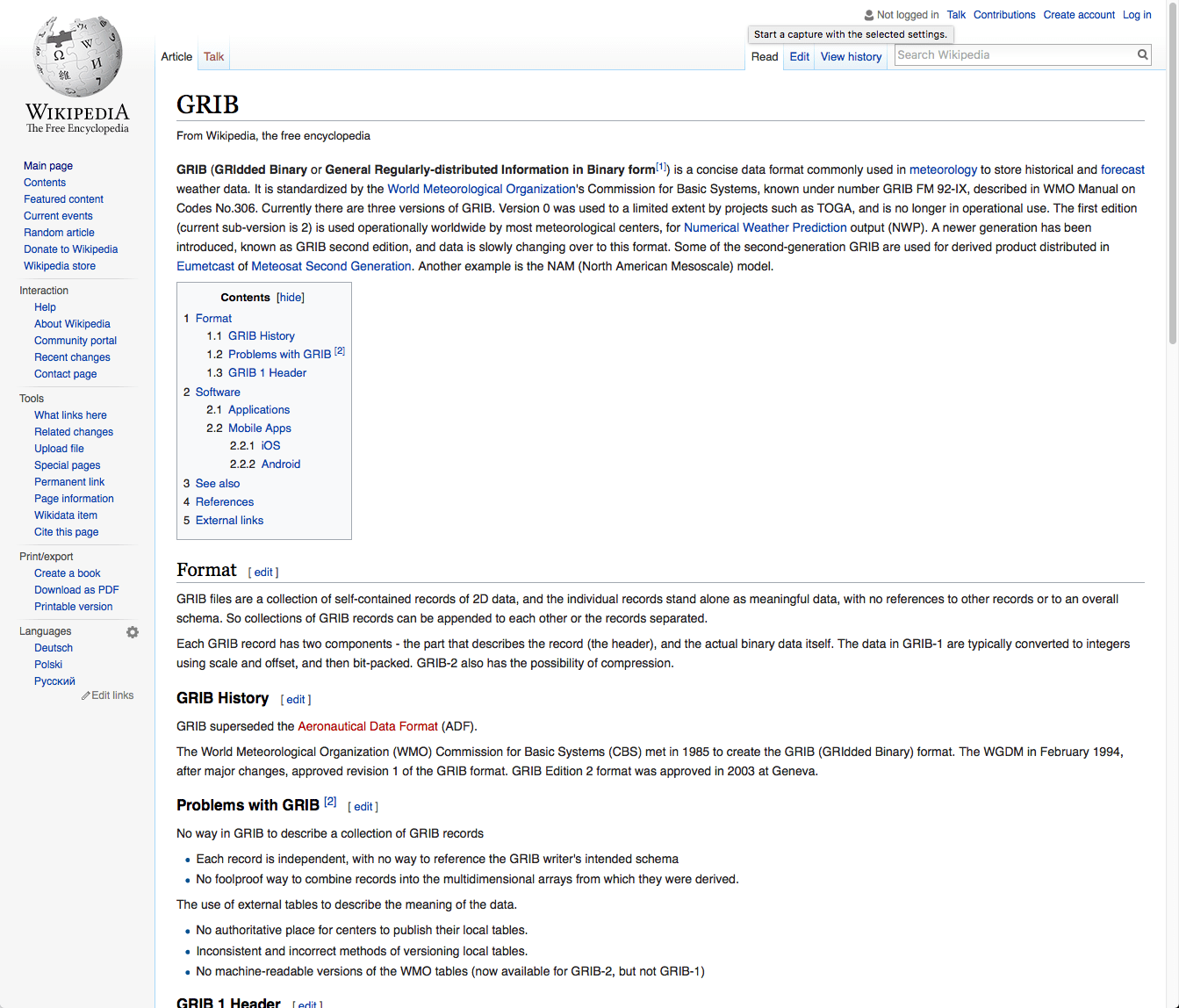Click Create a book
Image resolution: width=1179 pixels, height=1008 pixels.
click(x=68, y=573)
